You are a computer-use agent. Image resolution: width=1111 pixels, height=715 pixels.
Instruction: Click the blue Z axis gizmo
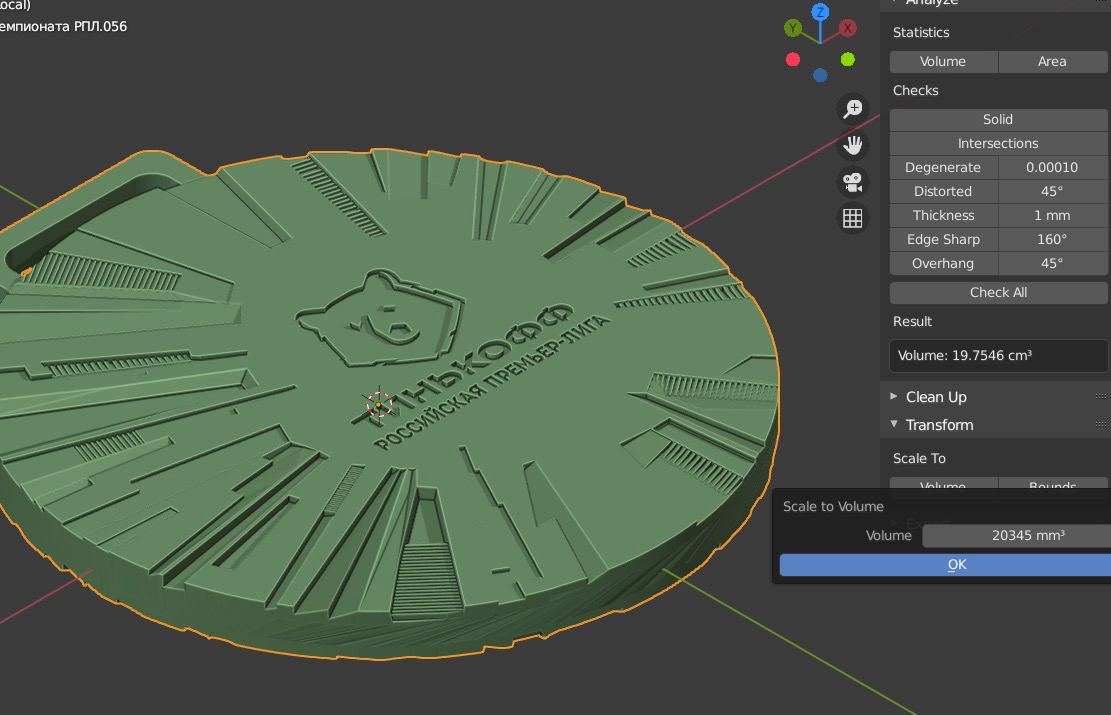click(820, 12)
